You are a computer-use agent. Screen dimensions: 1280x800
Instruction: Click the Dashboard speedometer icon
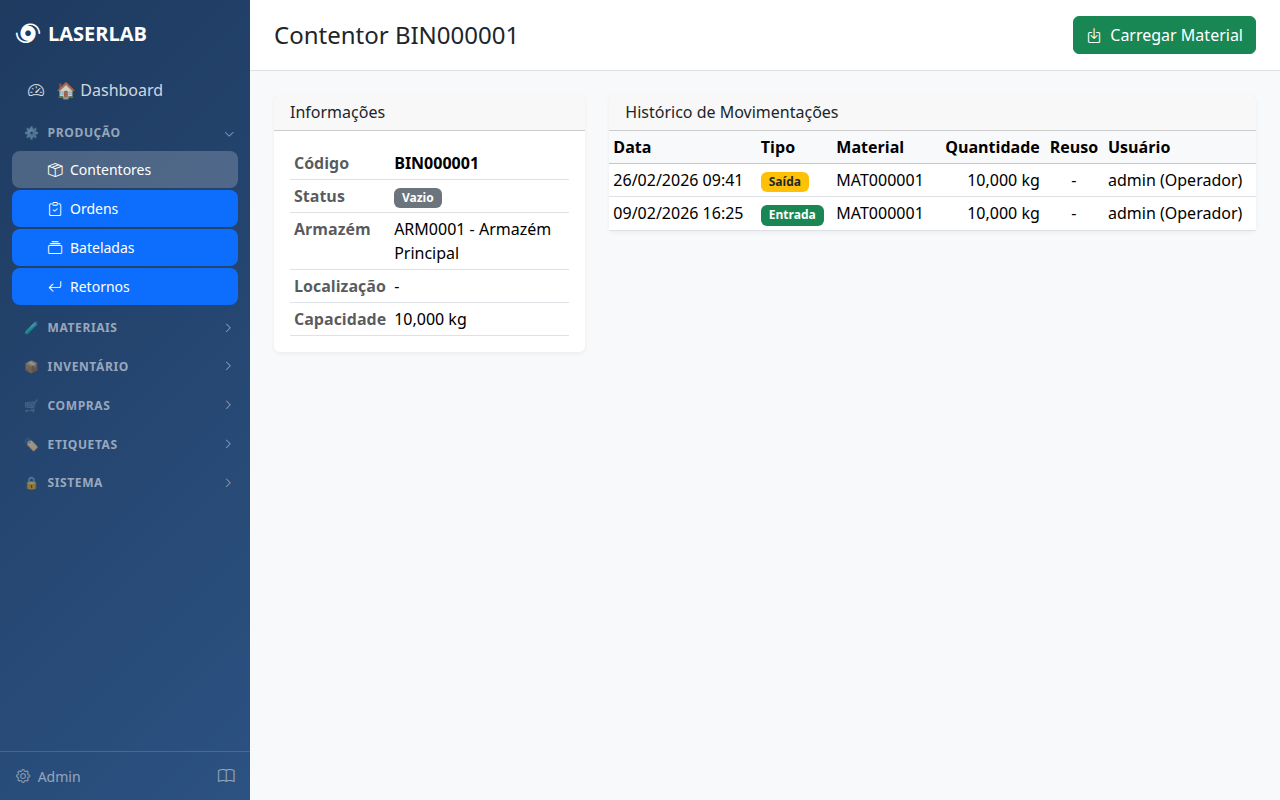36,90
